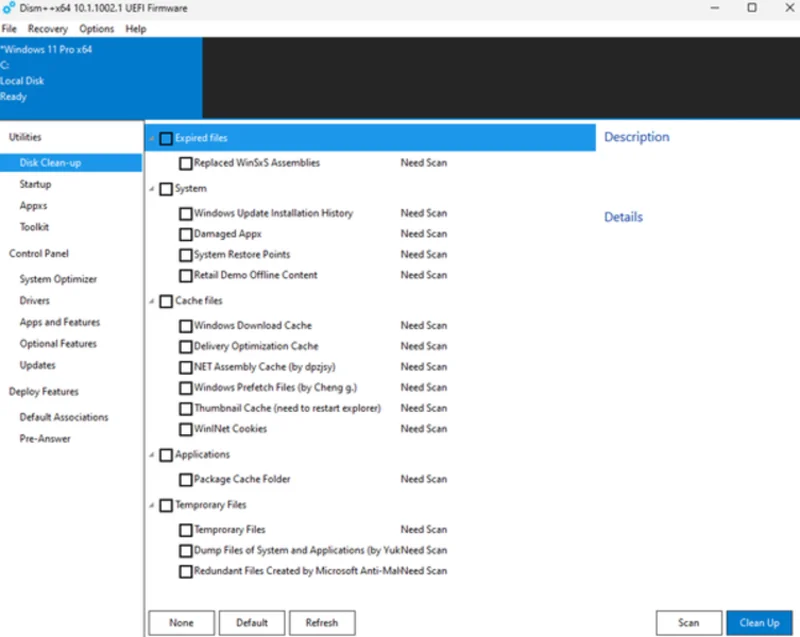Click the Clean Up button
The height and width of the screenshot is (637, 800).
[x=759, y=623]
